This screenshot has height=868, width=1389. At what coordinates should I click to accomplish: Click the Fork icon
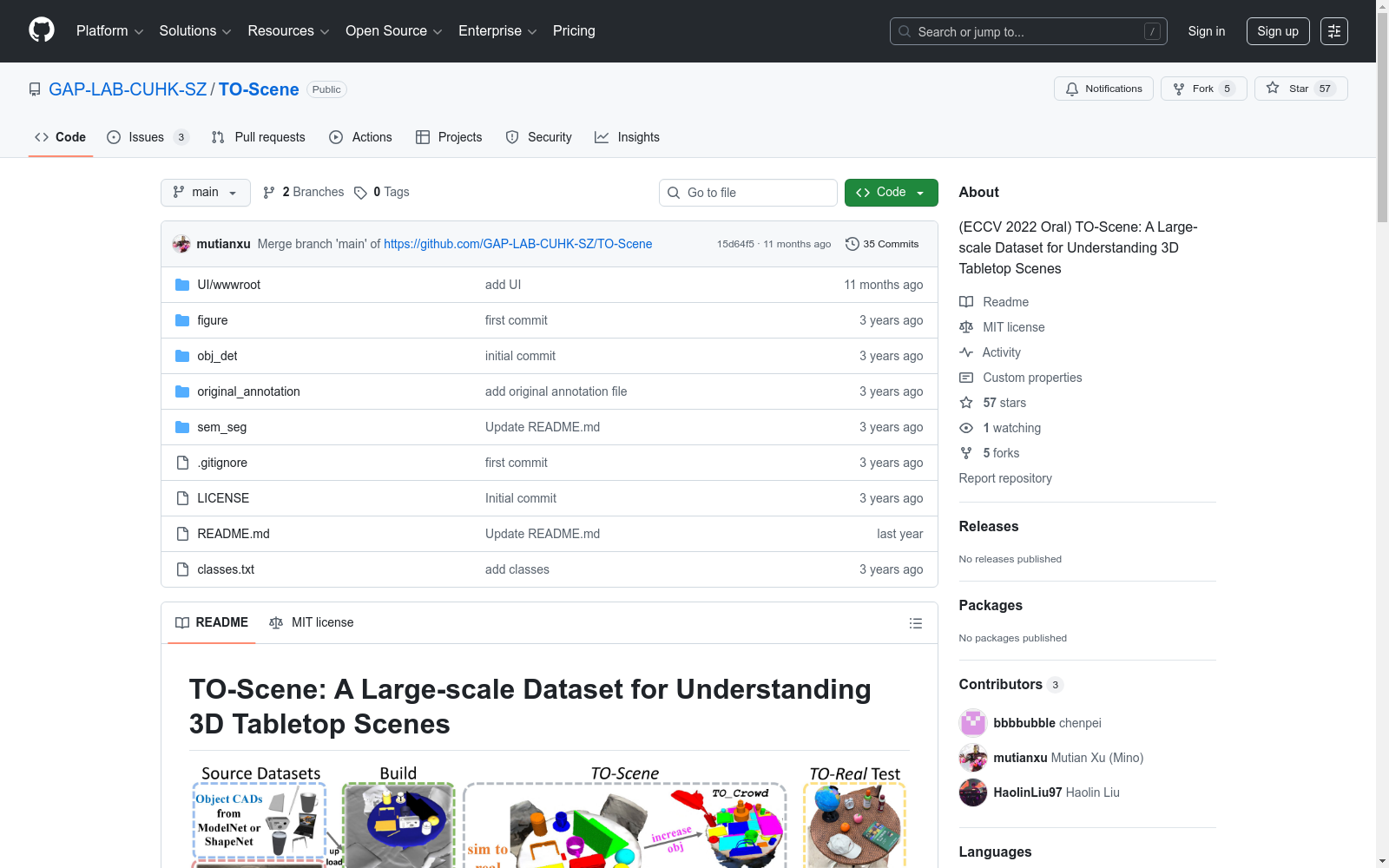coord(1179,89)
